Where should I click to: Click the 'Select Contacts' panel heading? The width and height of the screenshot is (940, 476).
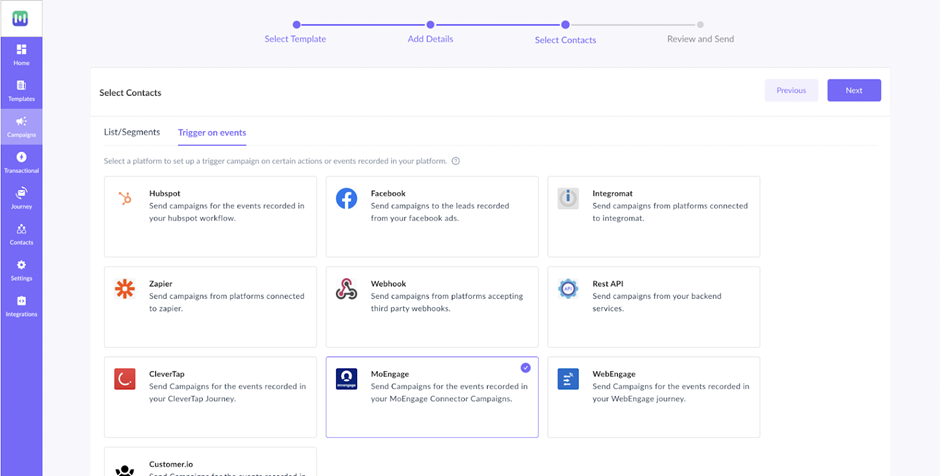130,93
